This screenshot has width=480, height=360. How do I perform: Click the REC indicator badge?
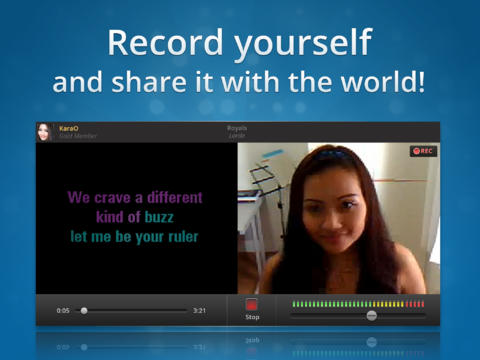click(423, 151)
